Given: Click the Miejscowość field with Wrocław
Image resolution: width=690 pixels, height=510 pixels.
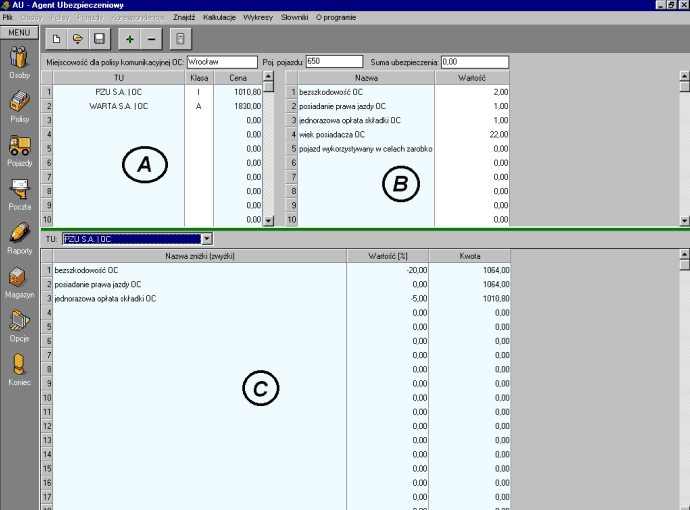Looking at the screenshot, I should point(222,62).
